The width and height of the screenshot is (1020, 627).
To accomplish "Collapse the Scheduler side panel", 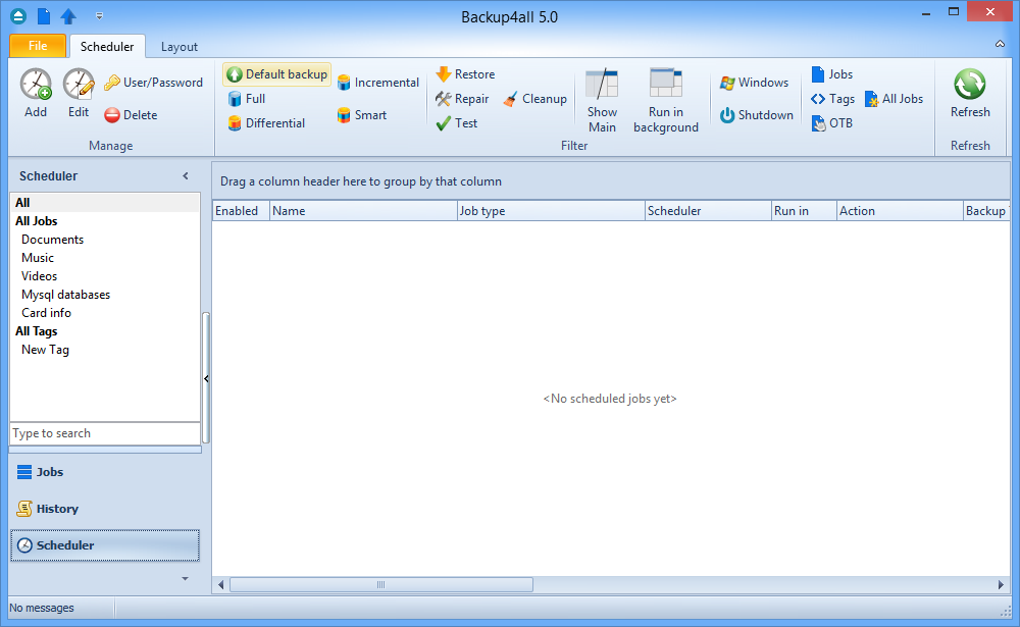I will click(185, 176).
